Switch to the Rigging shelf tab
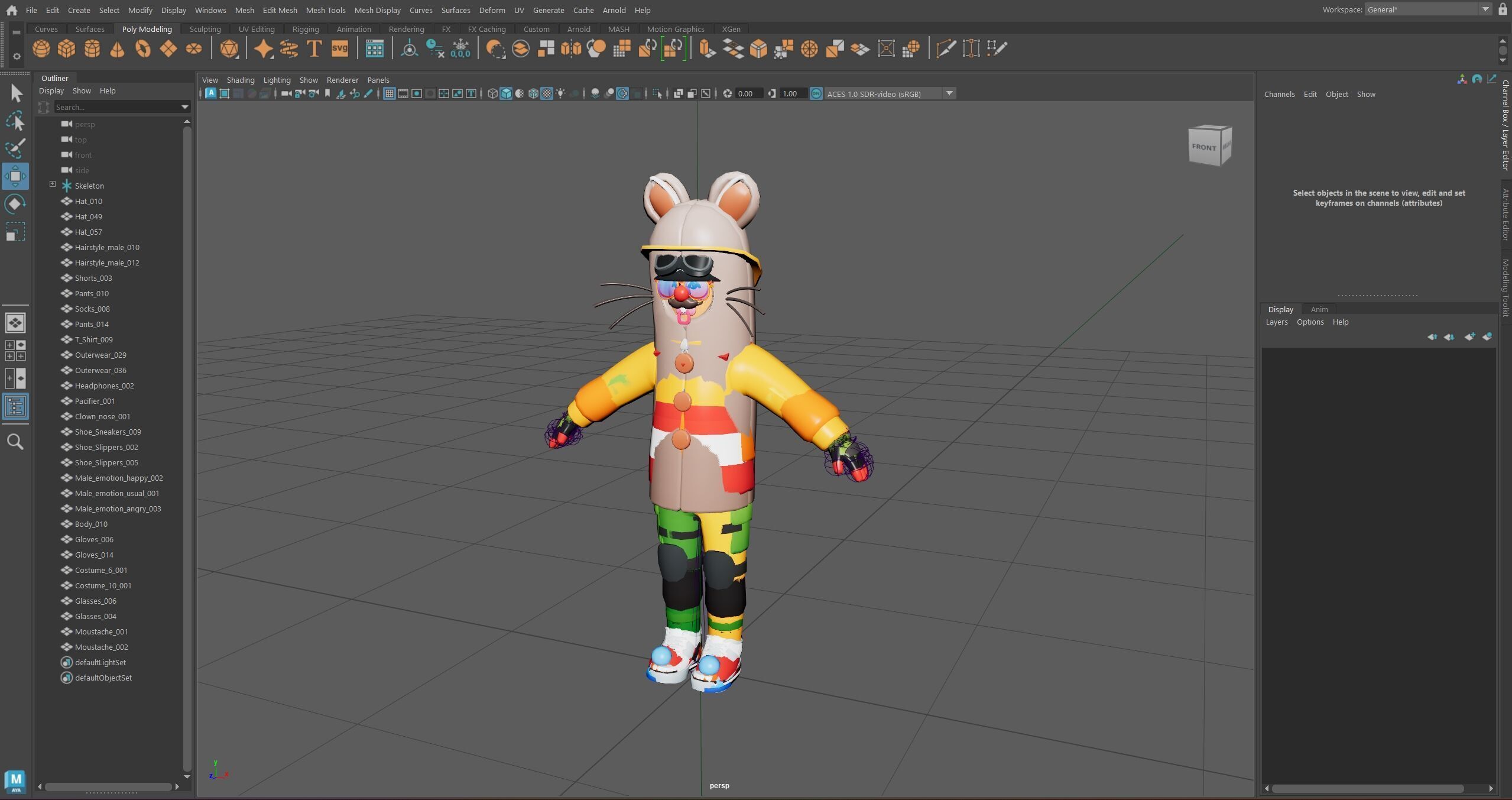The image size is (1512, 800). tap(306, 29)
